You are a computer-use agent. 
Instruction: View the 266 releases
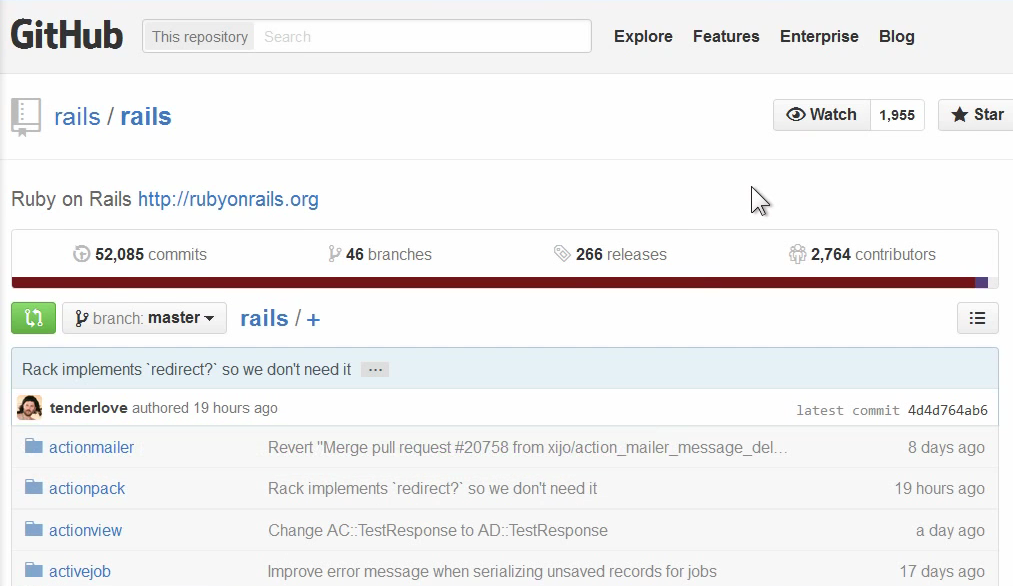[x=610, y=254]
